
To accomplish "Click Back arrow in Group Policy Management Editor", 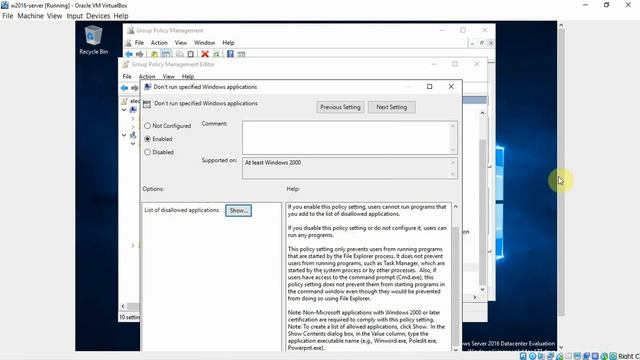I will click(124, 88).
